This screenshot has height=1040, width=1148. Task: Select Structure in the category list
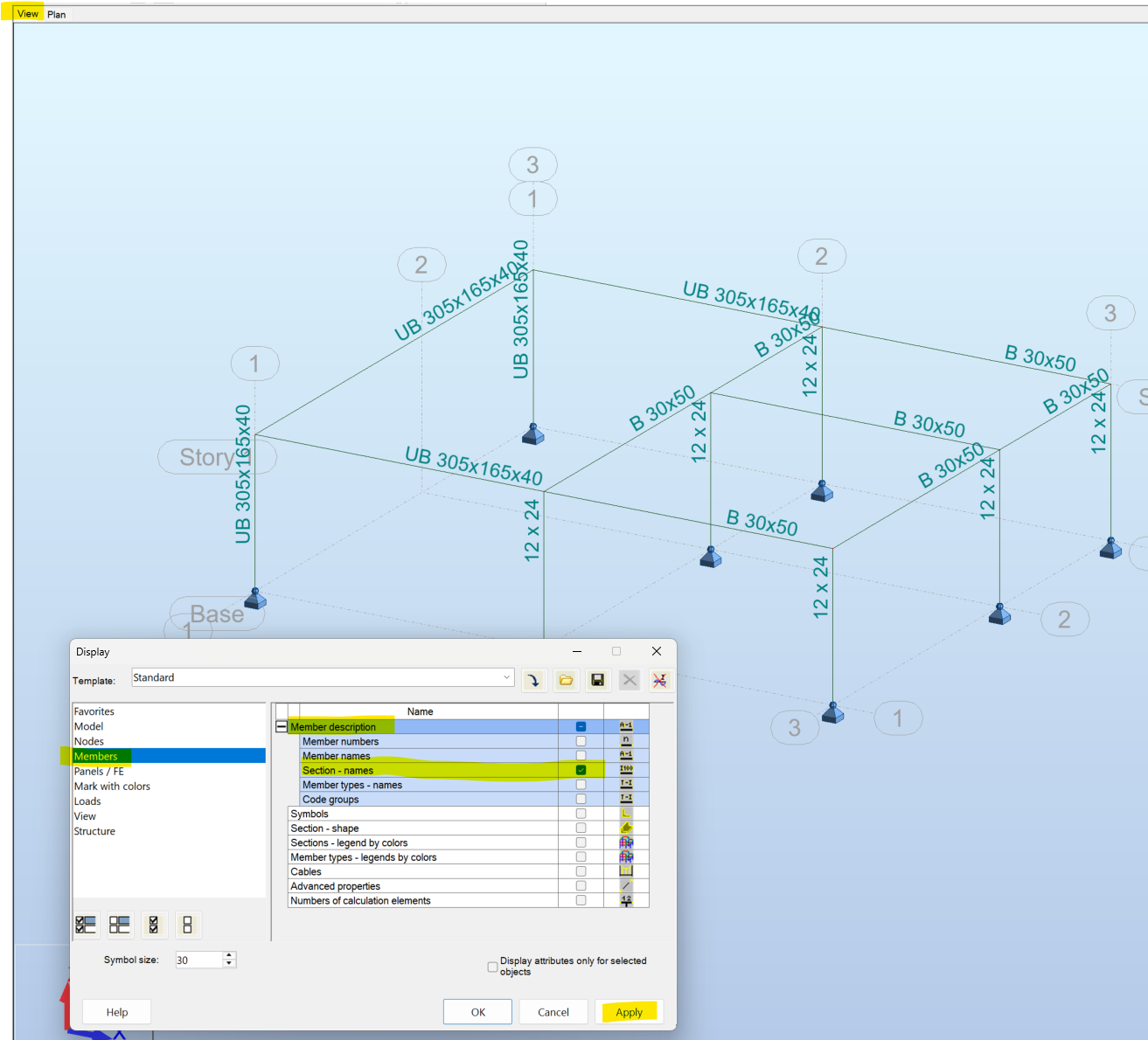(94, 831)
